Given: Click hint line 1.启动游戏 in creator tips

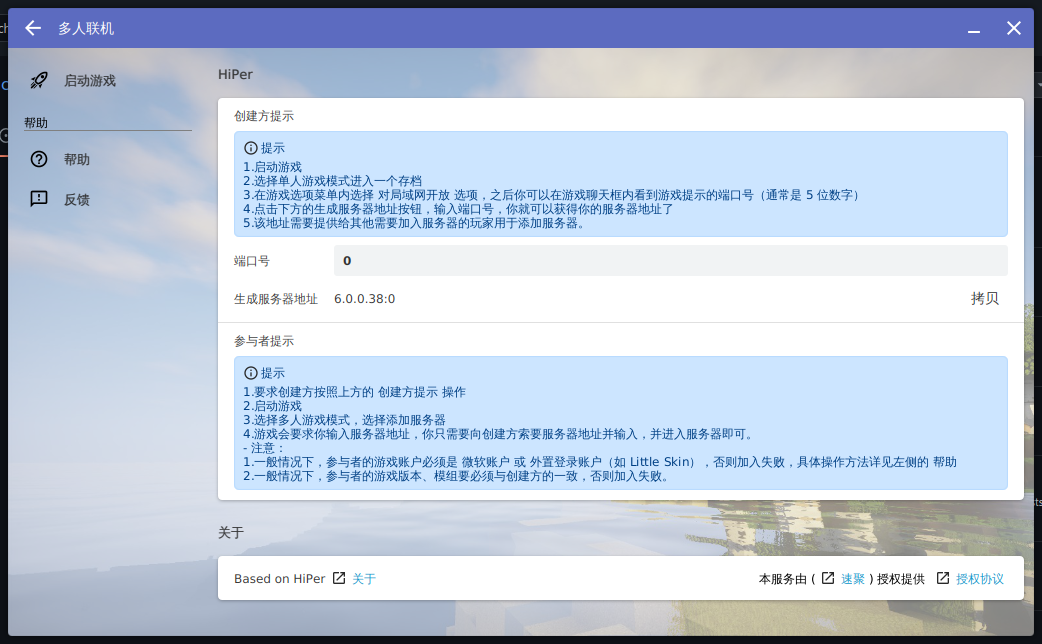Looking at the screenshot, I should click(x=272, y=167).
